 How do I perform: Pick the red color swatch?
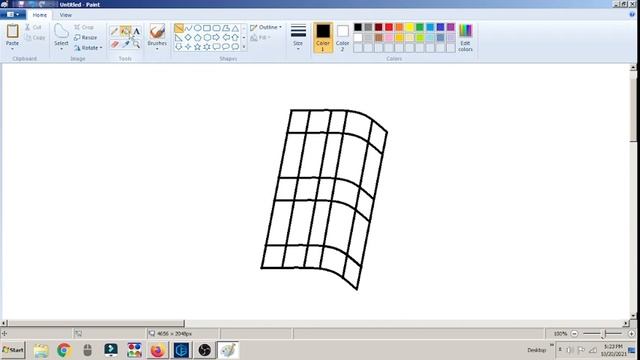click(389, 27)
